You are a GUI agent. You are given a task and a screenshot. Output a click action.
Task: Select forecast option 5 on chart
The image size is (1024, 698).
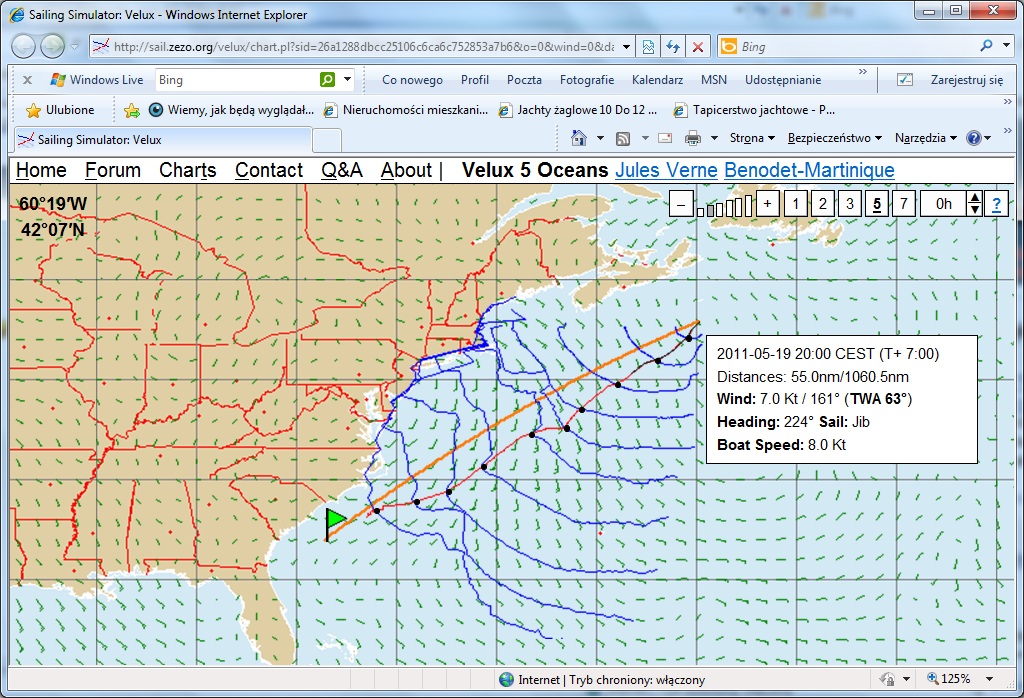[x=877, y=204]
